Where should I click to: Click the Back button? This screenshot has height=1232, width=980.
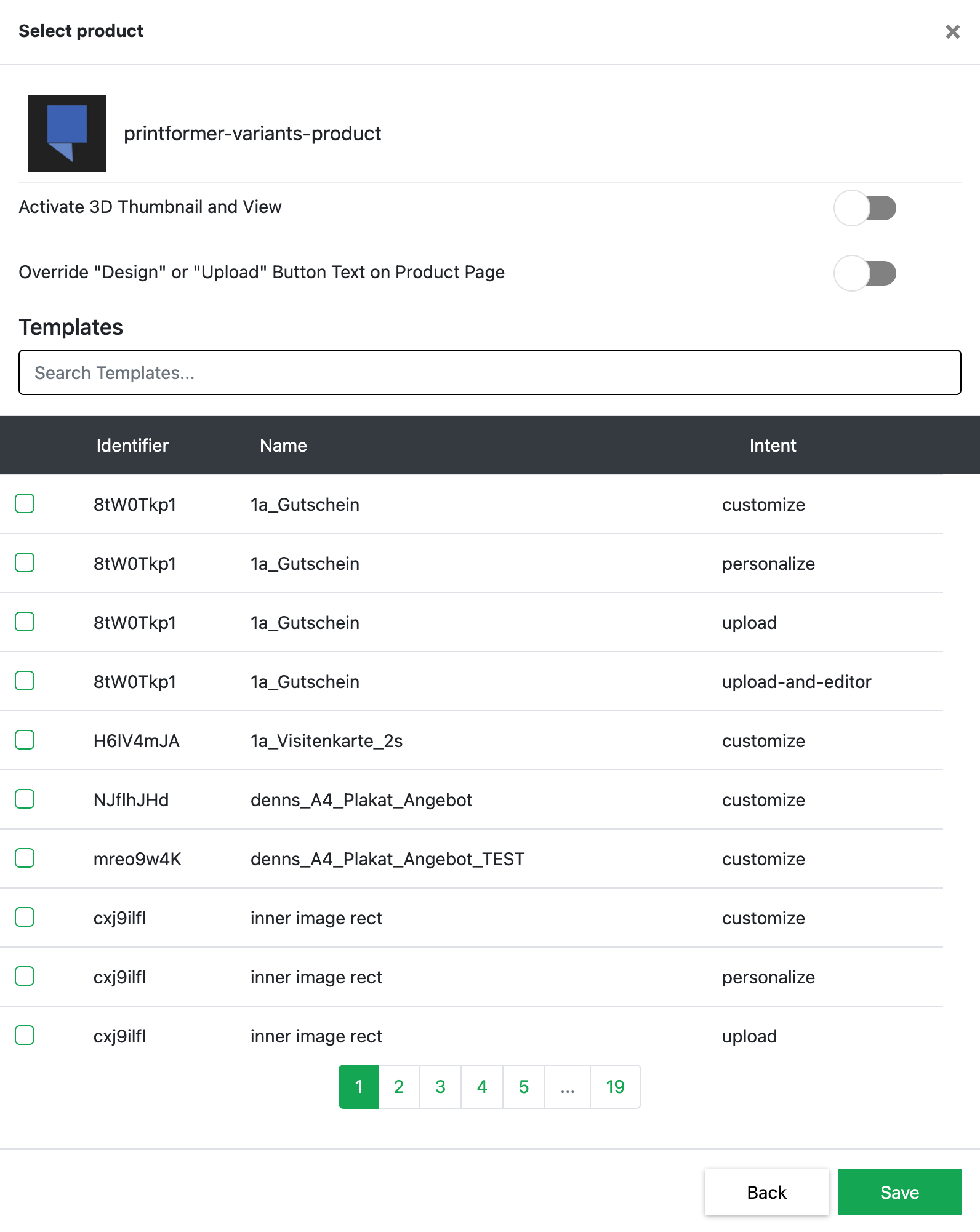tap(766, 1192)
